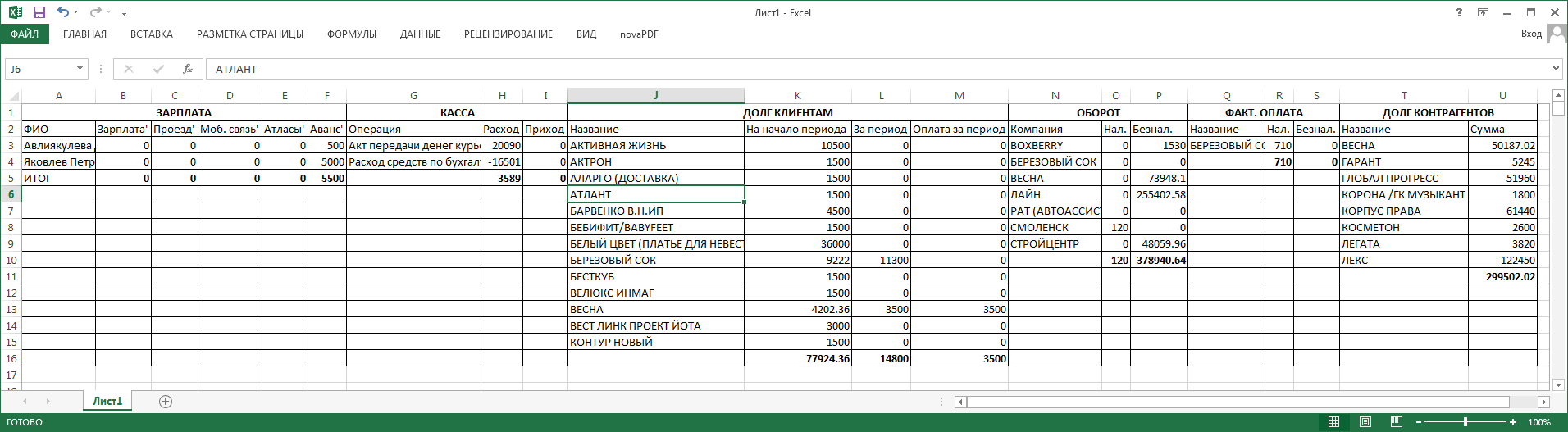Click the Excel logo icon in the title bar
The width and height of the screenshot is (1568, 432).
tap(15, 12)
